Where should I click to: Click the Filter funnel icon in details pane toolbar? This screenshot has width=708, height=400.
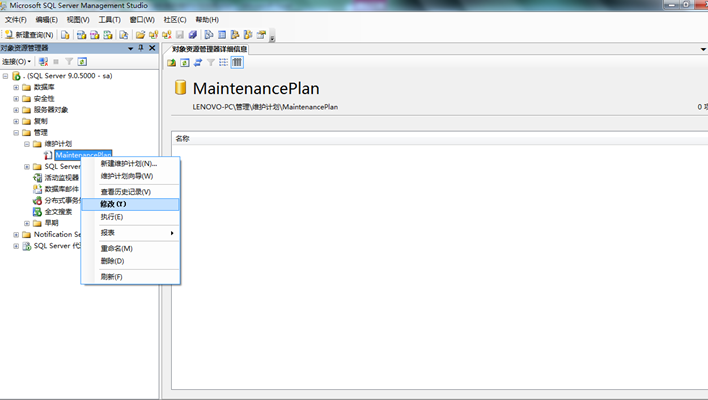211,63
